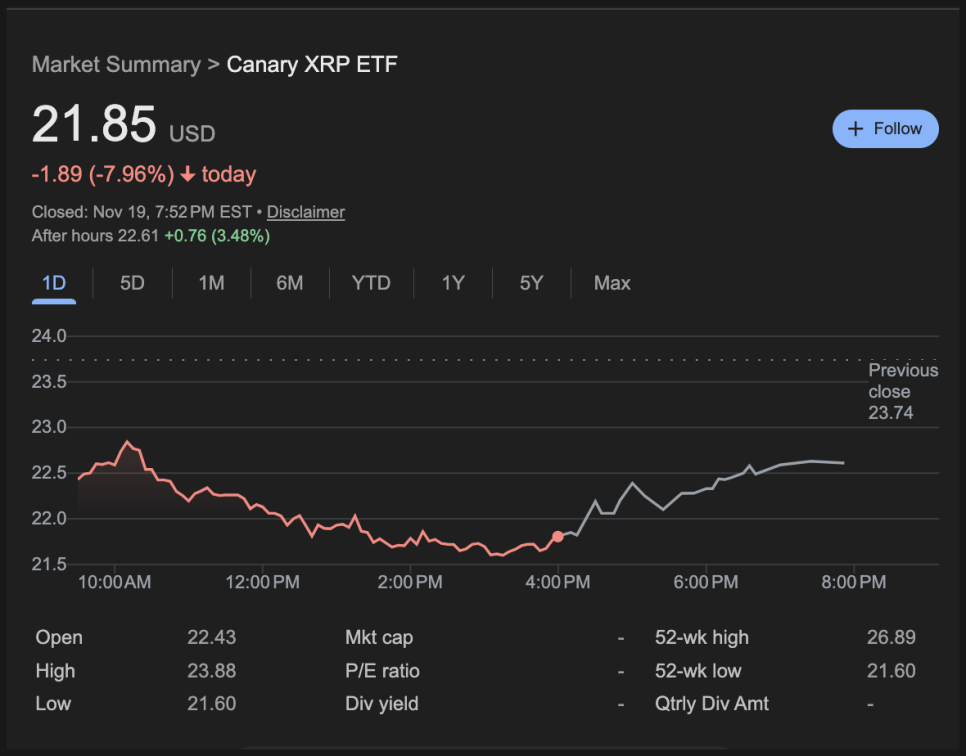Switch to the 5D chart tab
Viewport: 966px width, 756px height.
click(132, 283)
